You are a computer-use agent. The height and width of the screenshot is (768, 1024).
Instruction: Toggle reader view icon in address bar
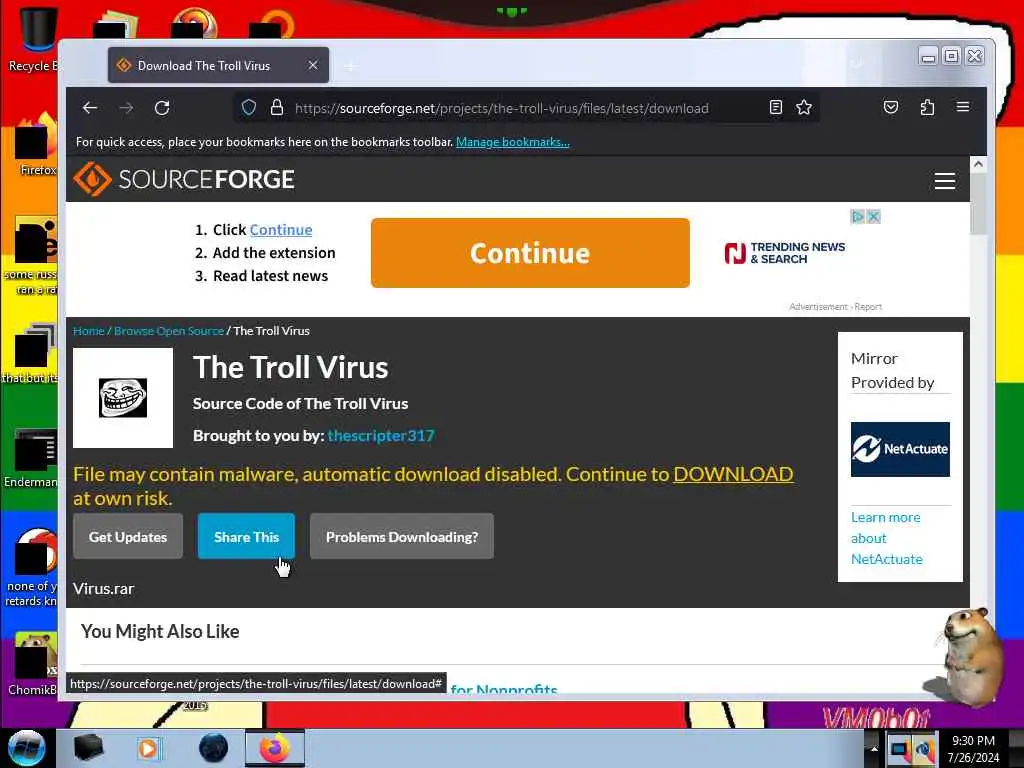(775, 108)
